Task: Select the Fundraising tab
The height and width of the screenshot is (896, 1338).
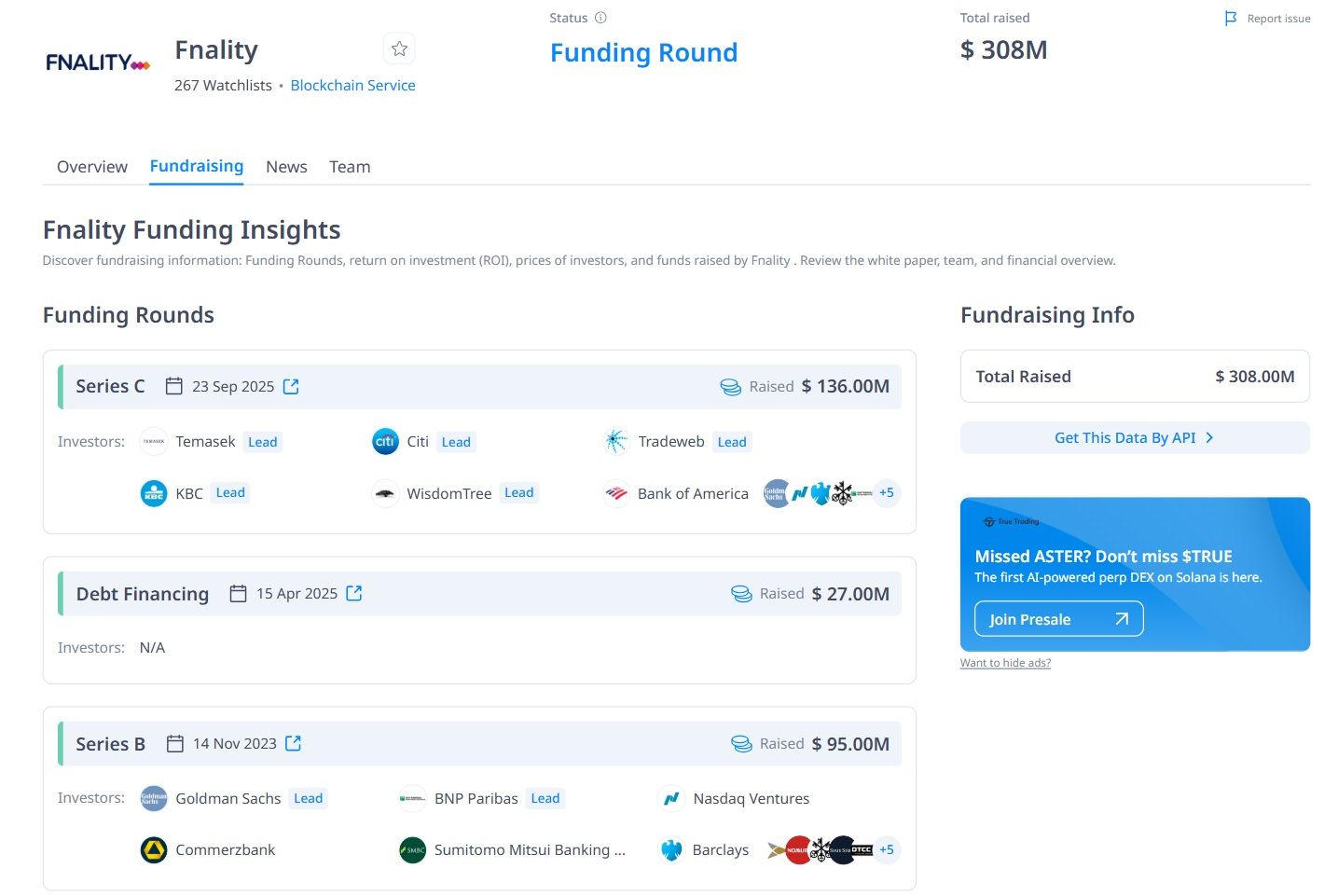Action: point(197,166)
